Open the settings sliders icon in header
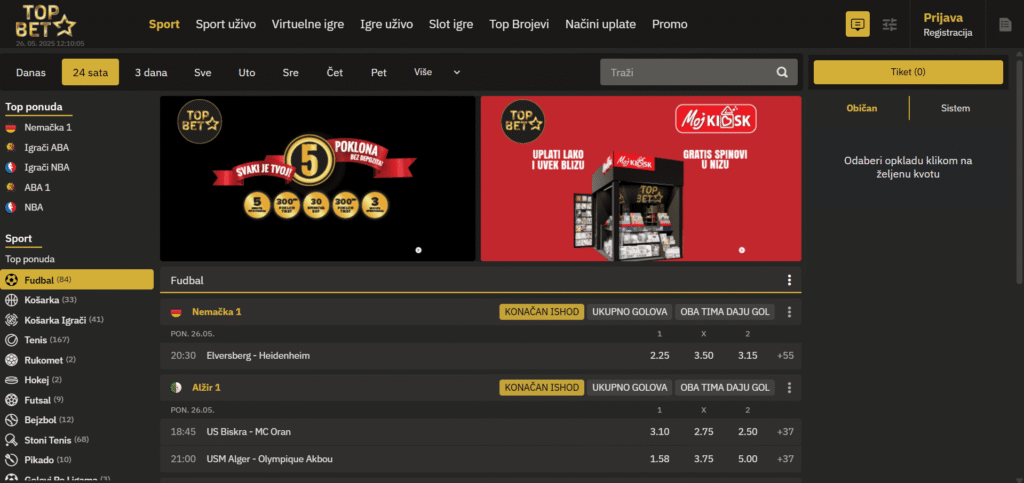Screen dimensions: 1024x483 click(890, 24)
